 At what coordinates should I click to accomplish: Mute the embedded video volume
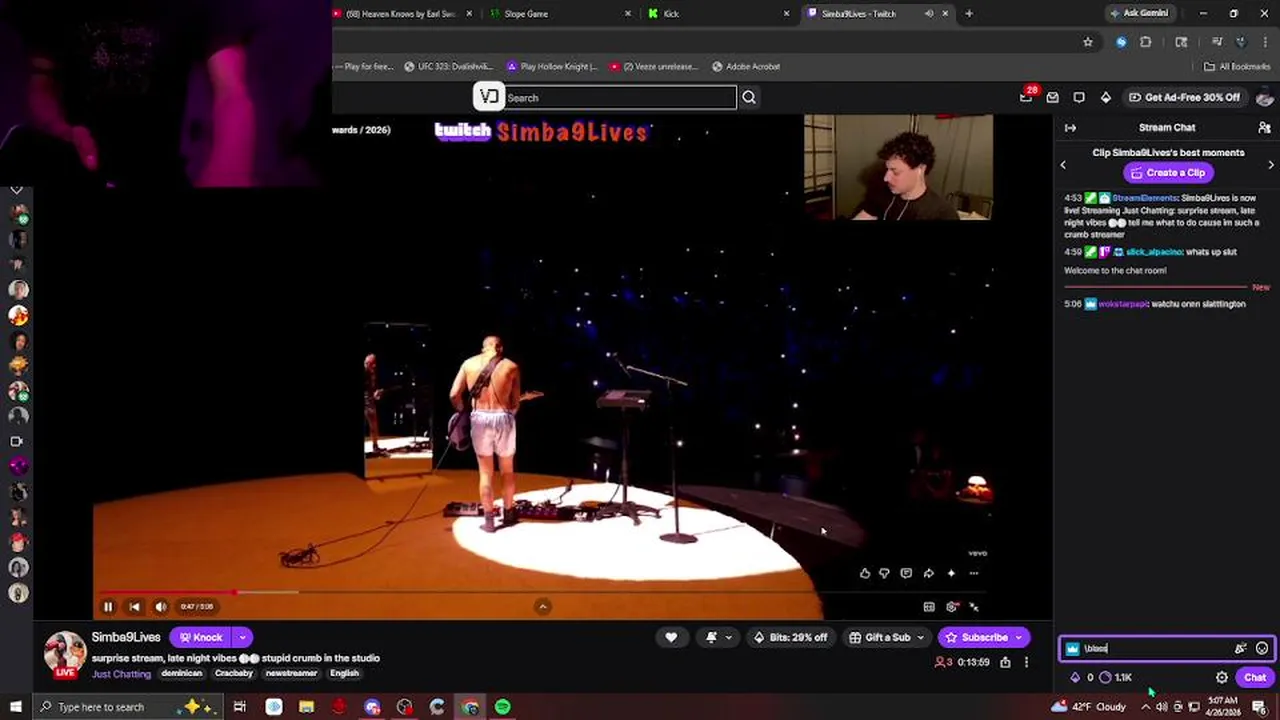tap(161, 606)
